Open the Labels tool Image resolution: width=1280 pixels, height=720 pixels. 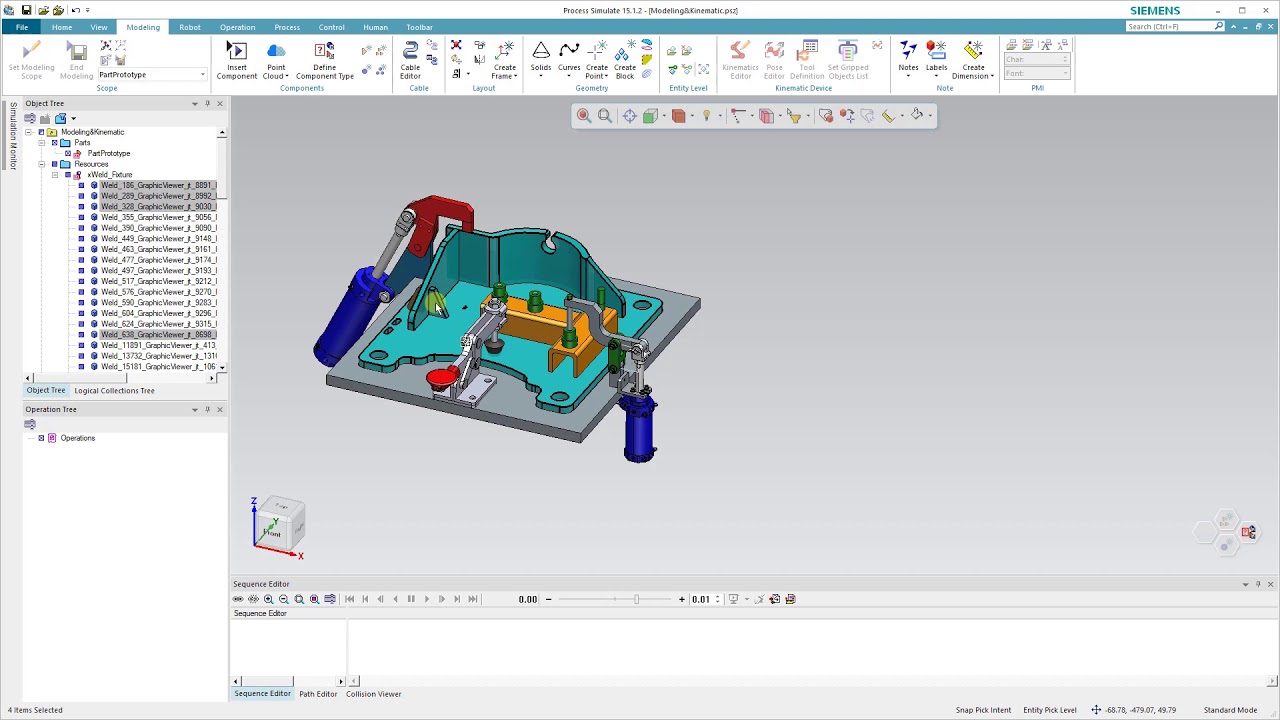coord(936,60)
